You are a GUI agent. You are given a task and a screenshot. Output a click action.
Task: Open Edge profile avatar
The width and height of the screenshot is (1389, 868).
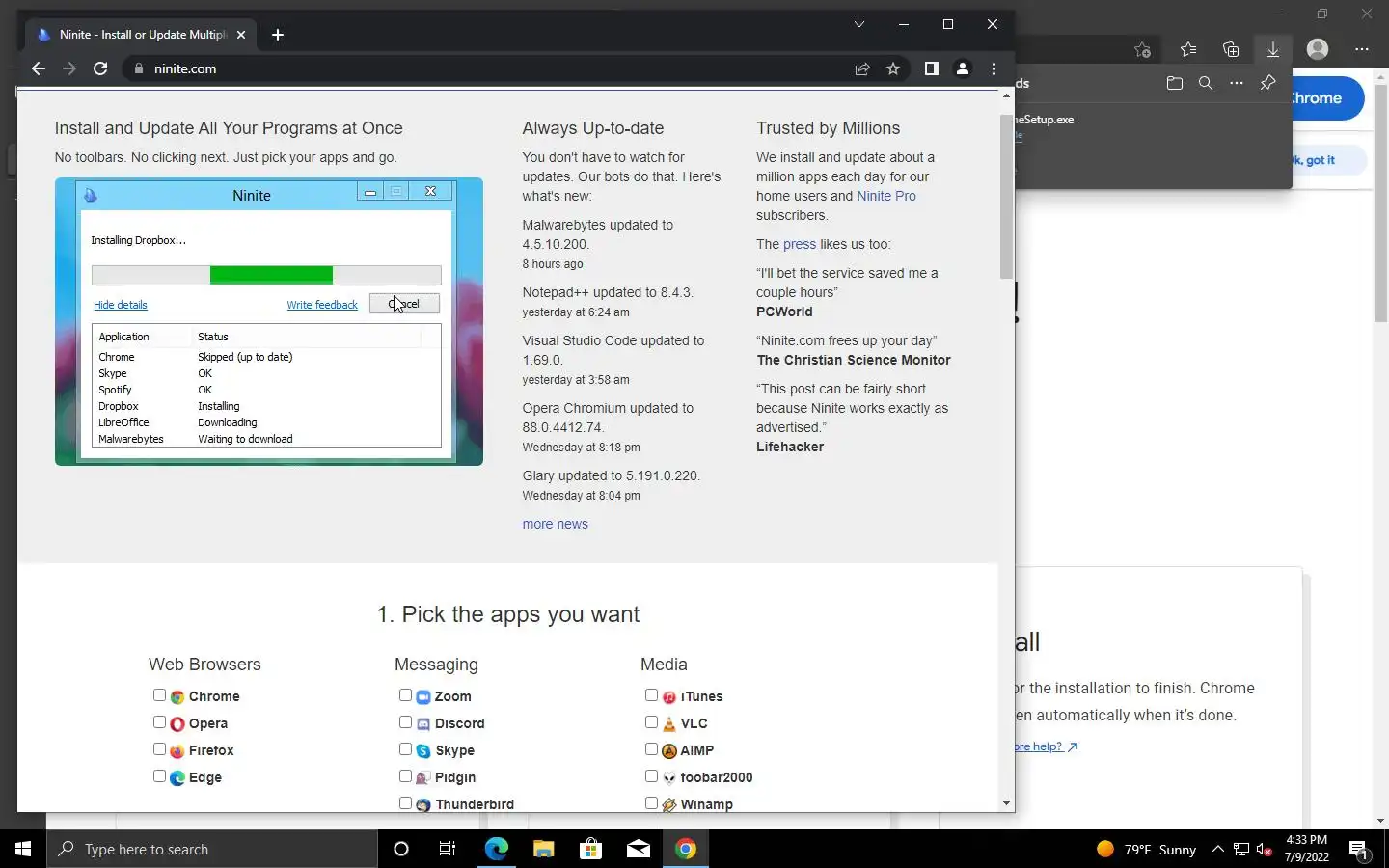pyautogui.click(x=1318, y=49)
